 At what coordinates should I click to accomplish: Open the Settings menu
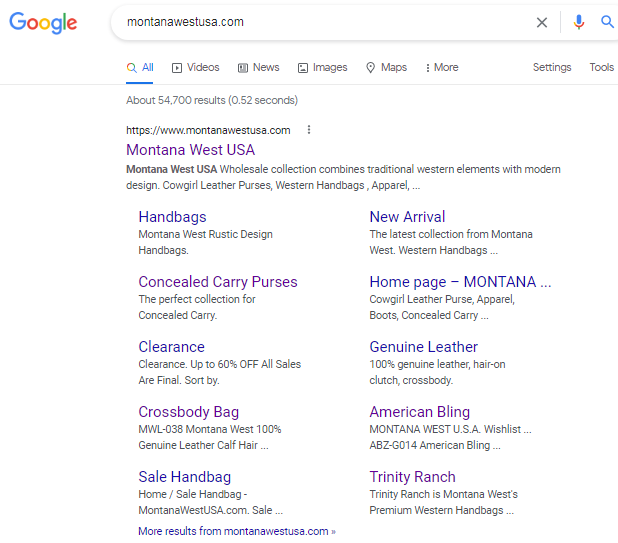[x=552, y=67]
